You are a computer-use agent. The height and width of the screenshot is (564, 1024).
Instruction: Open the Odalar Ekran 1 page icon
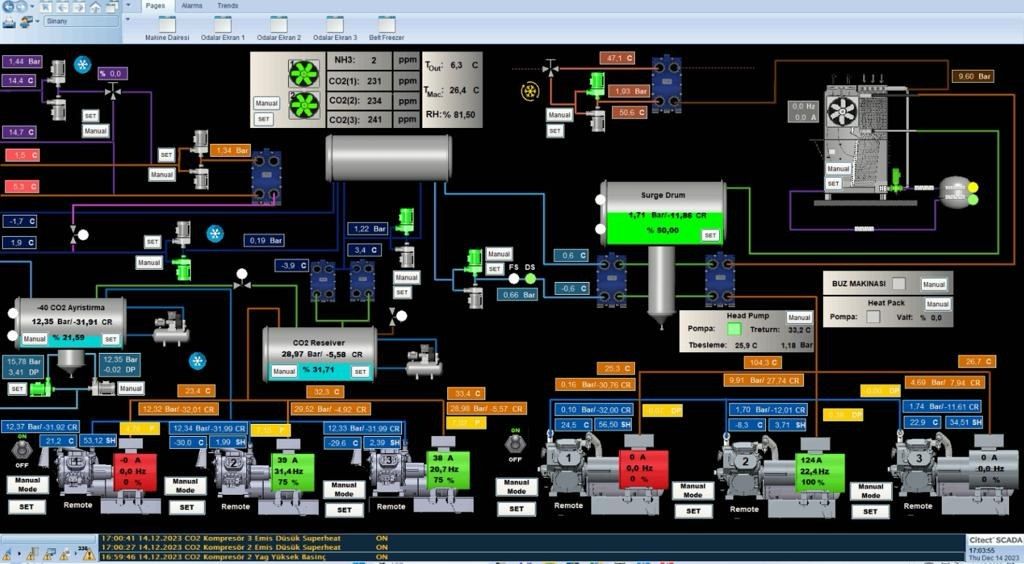point(223,25)
